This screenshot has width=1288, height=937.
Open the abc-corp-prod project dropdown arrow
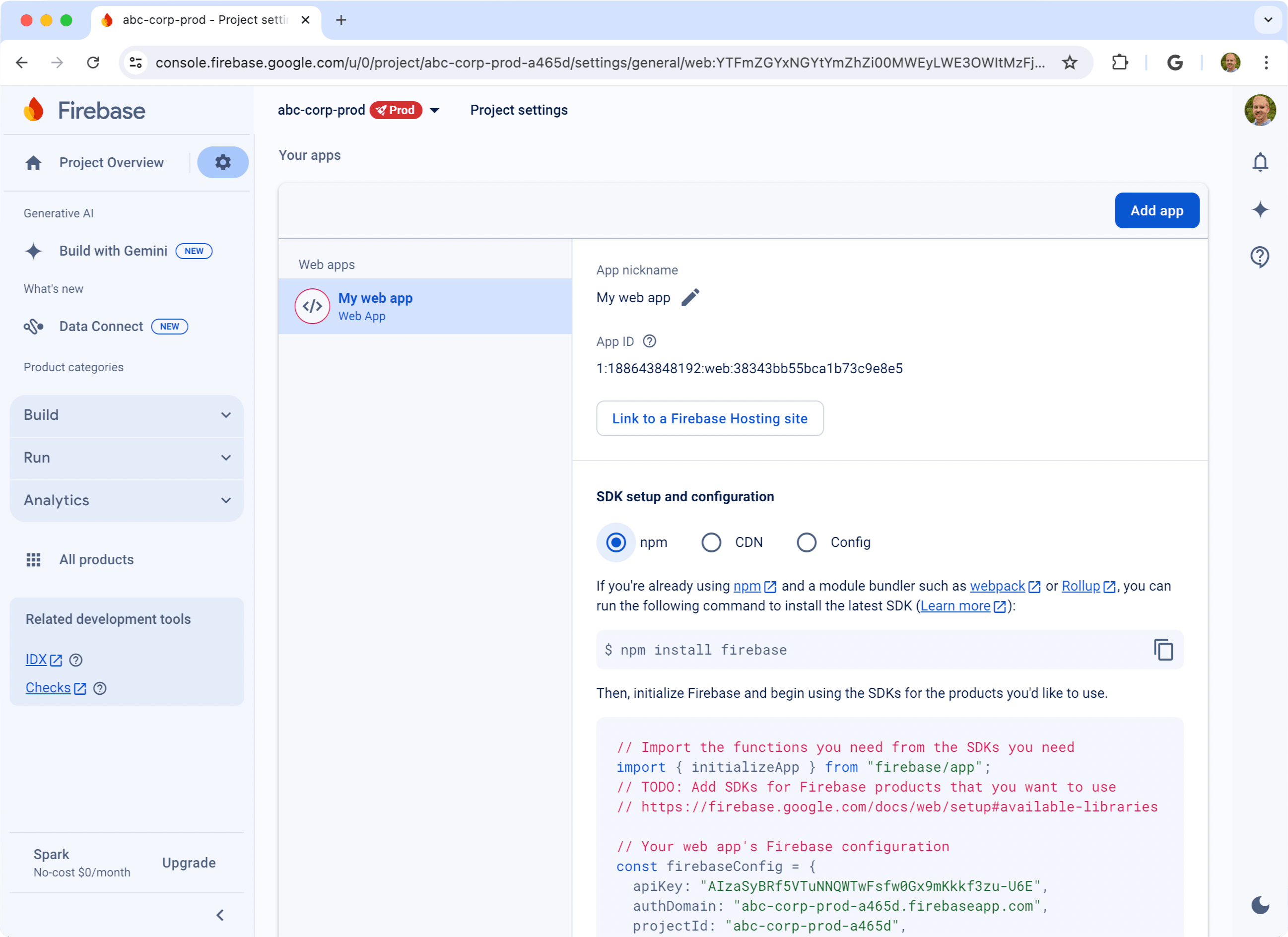click(434, 110)
